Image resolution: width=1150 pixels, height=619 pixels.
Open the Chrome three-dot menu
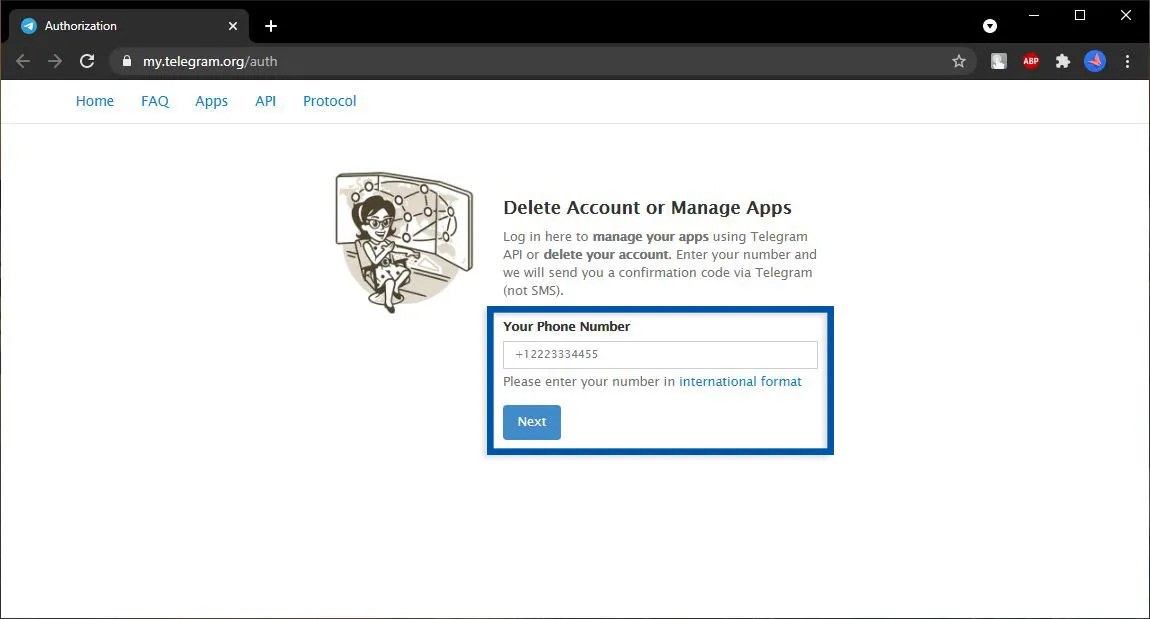click(1128, 61)
